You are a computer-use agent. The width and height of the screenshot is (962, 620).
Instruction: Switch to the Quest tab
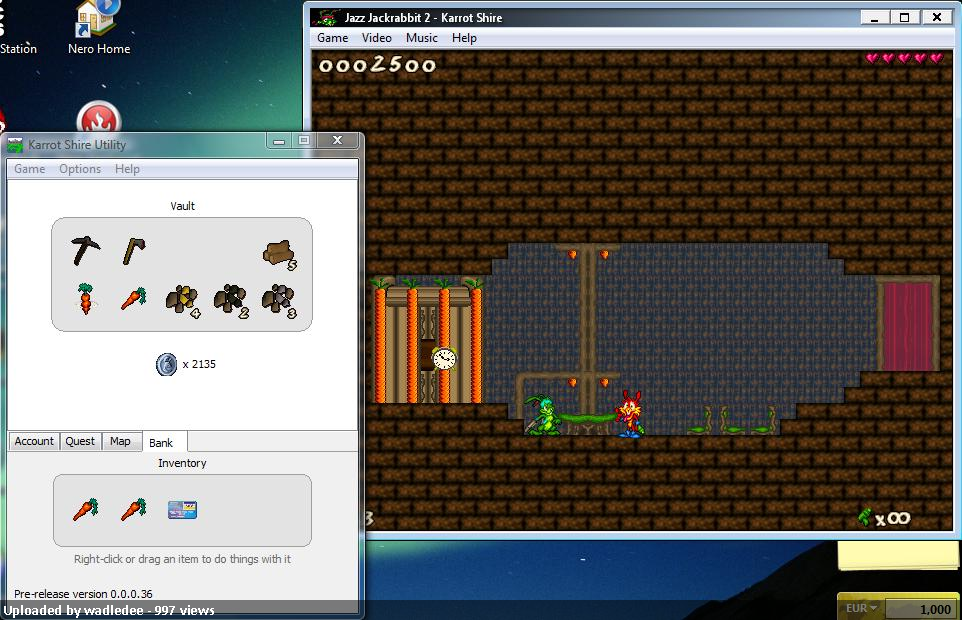pos(80,441)
